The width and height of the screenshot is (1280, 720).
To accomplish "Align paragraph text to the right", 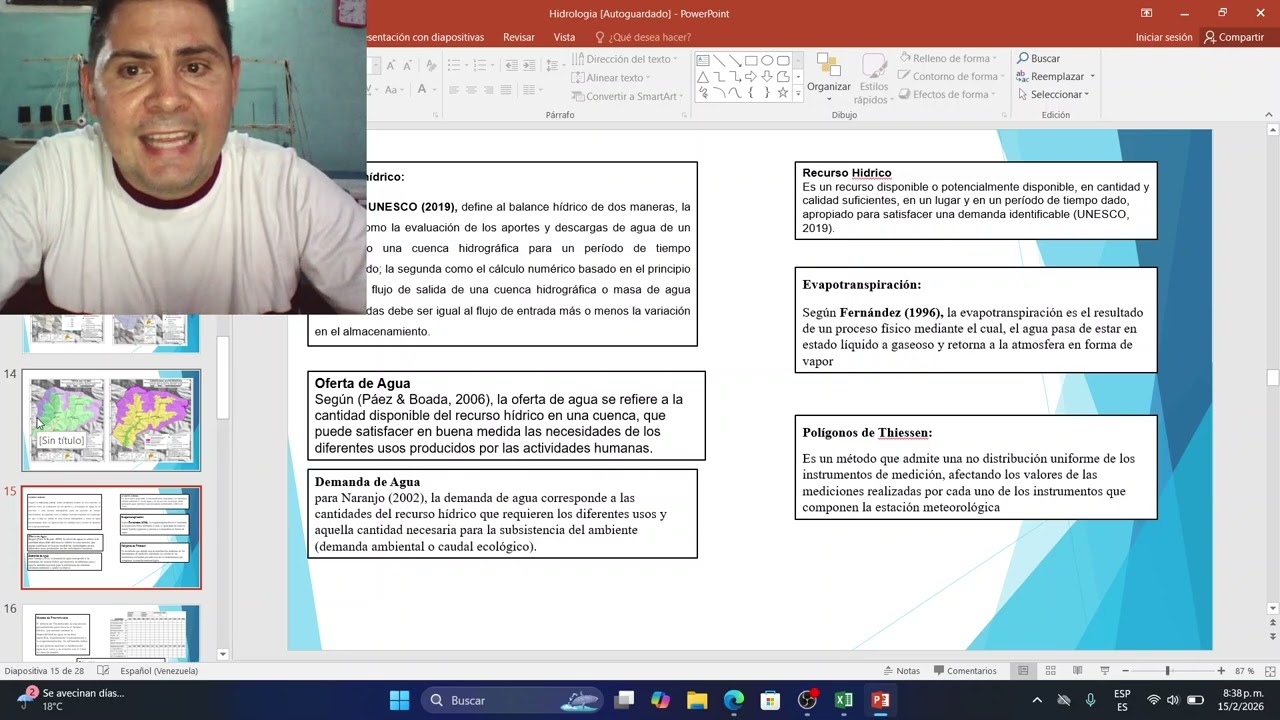I will click(489, 90).
